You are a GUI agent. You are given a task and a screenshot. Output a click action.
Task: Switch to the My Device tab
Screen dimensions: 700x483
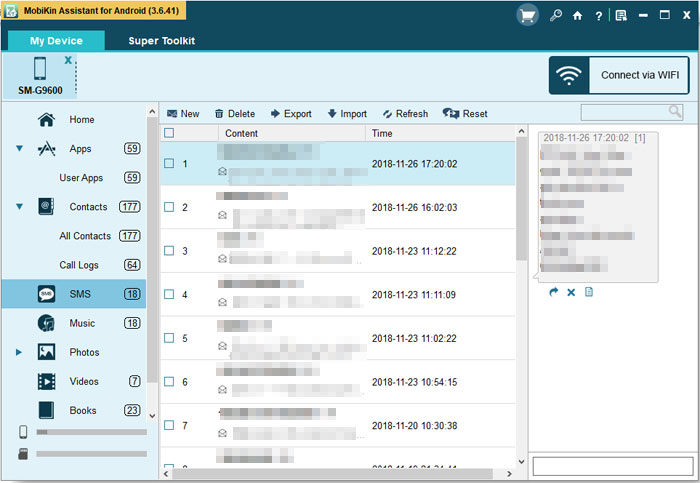56,41
